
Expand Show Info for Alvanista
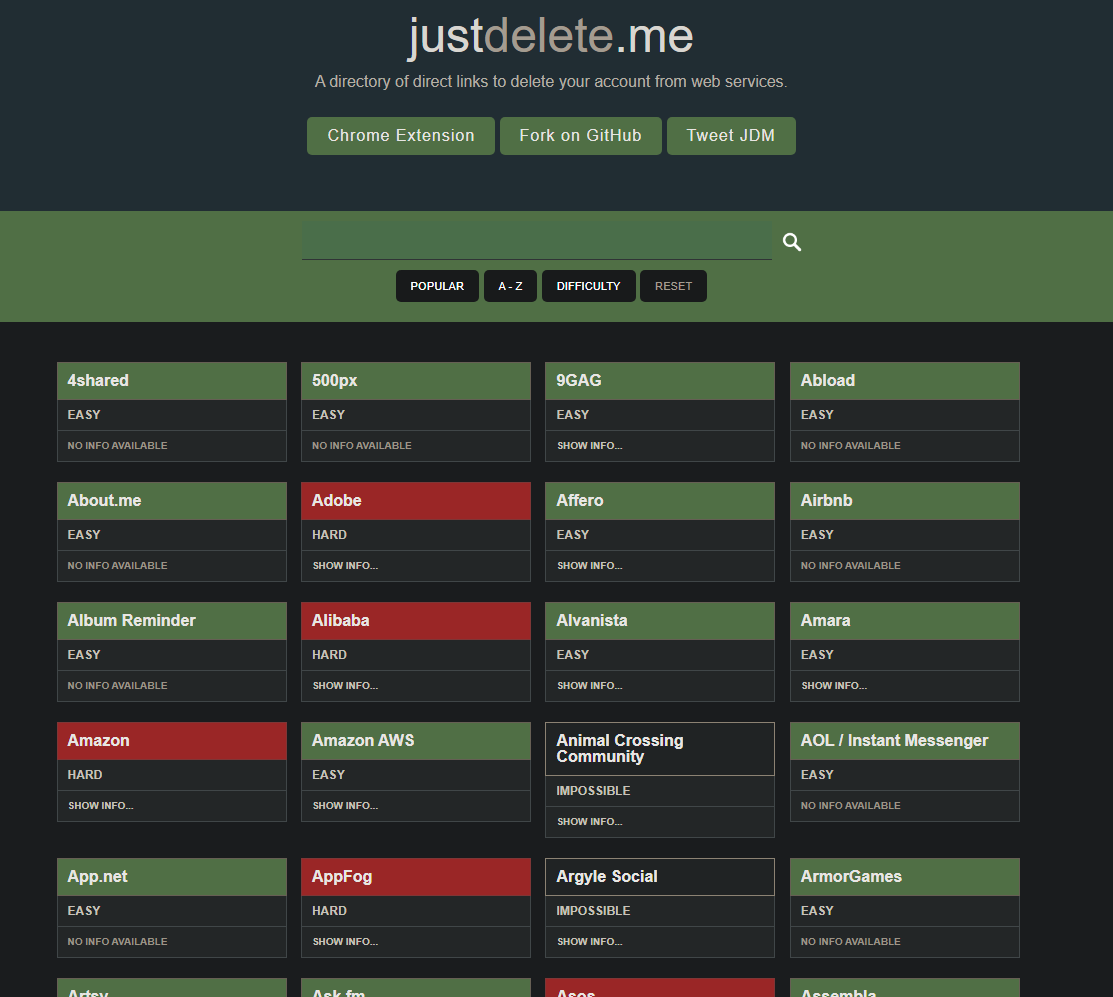589,685
